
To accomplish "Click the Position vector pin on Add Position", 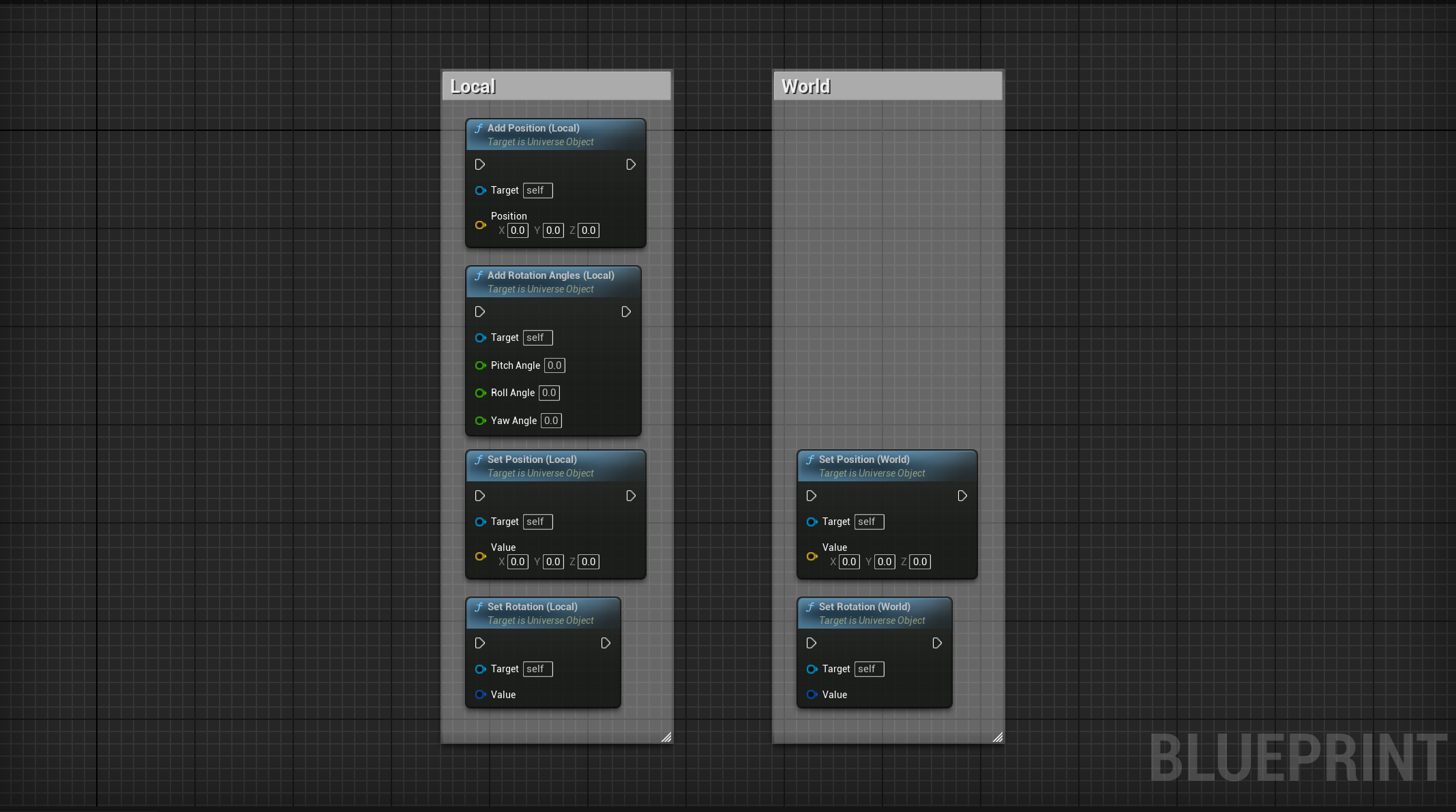I will click(x=480, y=225).
